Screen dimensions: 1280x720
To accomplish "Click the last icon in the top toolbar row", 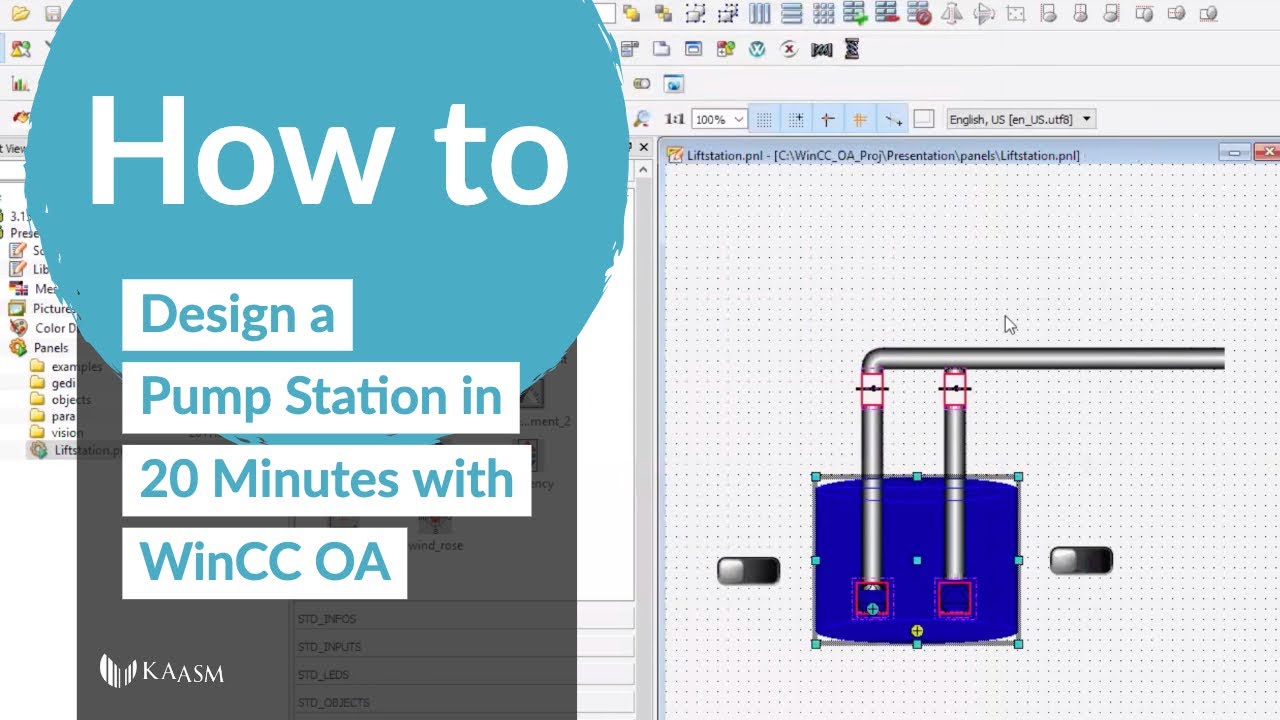I will (1208, 14).
